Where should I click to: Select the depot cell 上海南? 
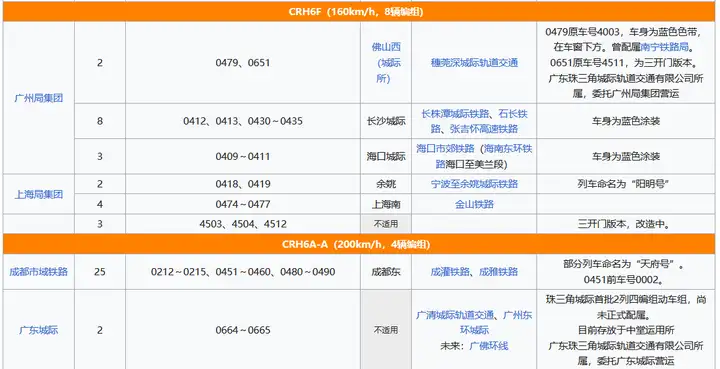click(x=386, y=204)
